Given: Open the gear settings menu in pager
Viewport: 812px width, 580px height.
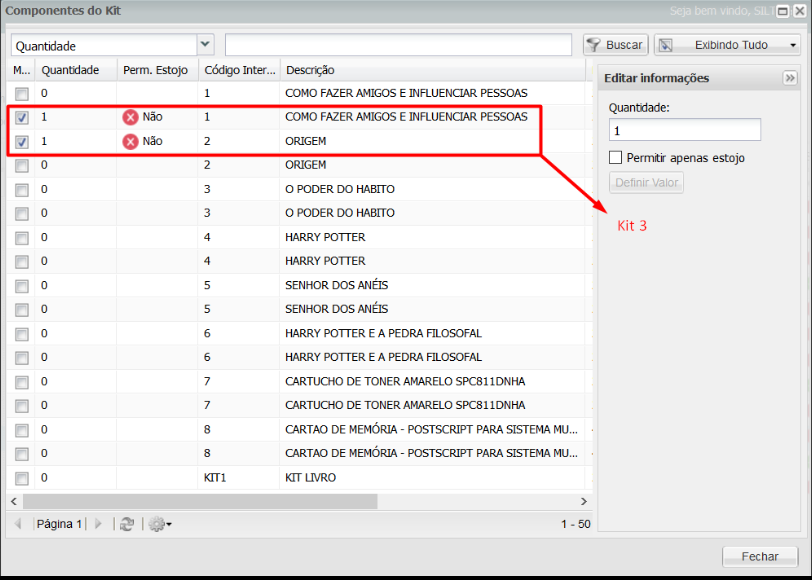Looking at the screenshot, I should (160, 524).
